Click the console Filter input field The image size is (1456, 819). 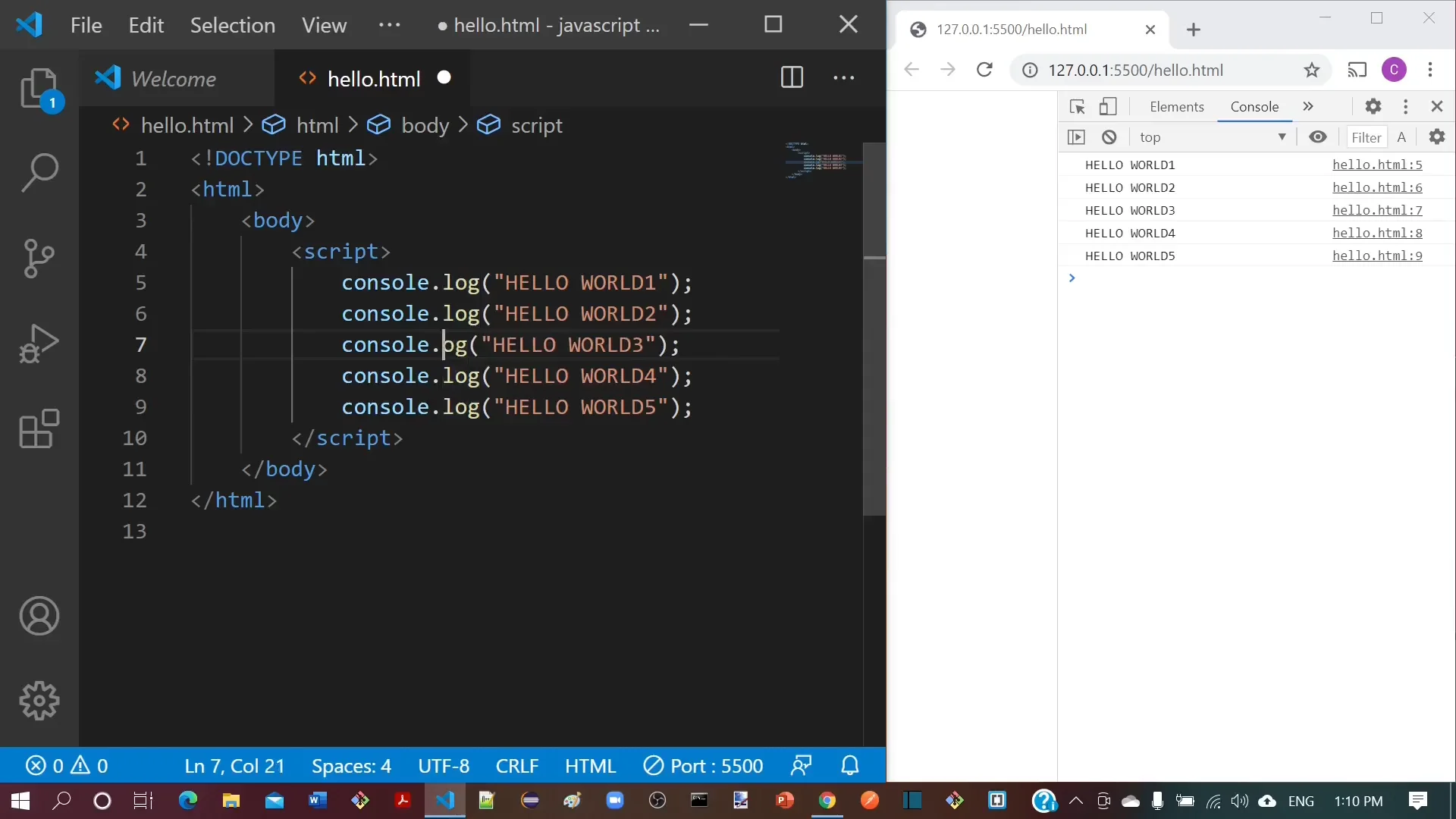point(1367,137)
